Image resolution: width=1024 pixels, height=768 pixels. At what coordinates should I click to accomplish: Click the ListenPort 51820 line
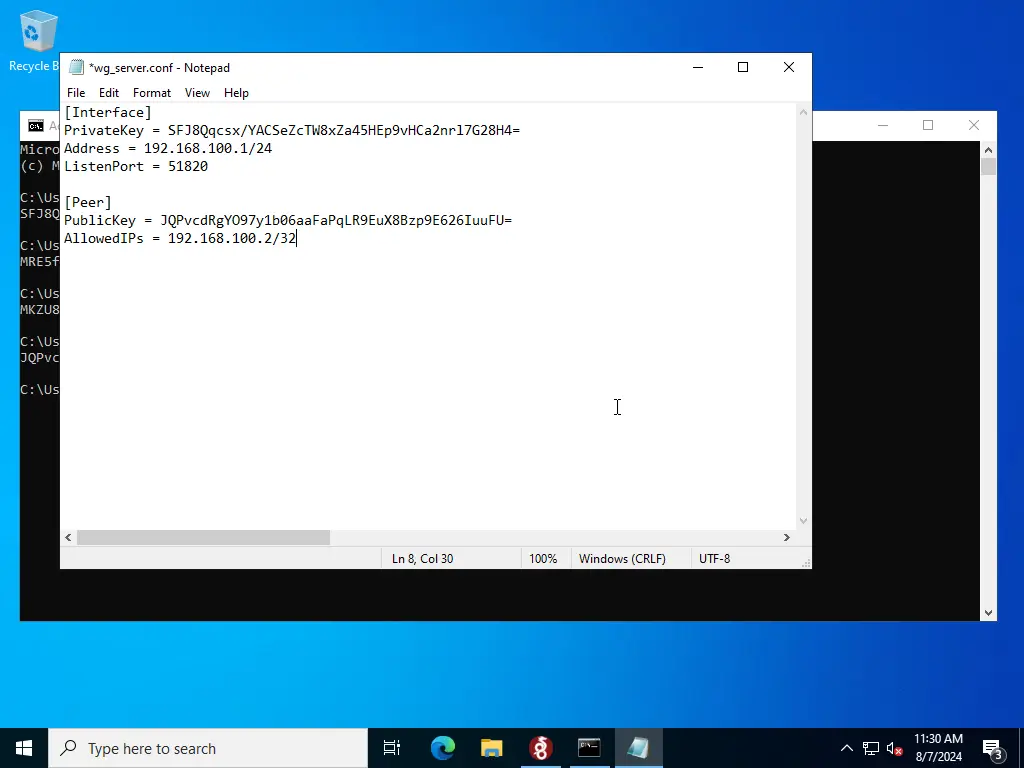click(x=136, y=167)
